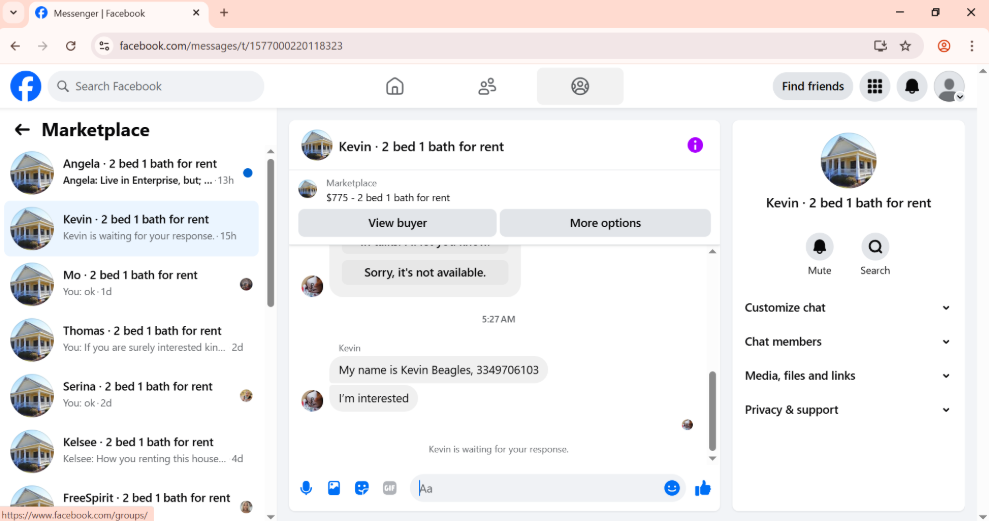Open the FreeSpirit conversation
989x521 pixels.
[131, 501]
